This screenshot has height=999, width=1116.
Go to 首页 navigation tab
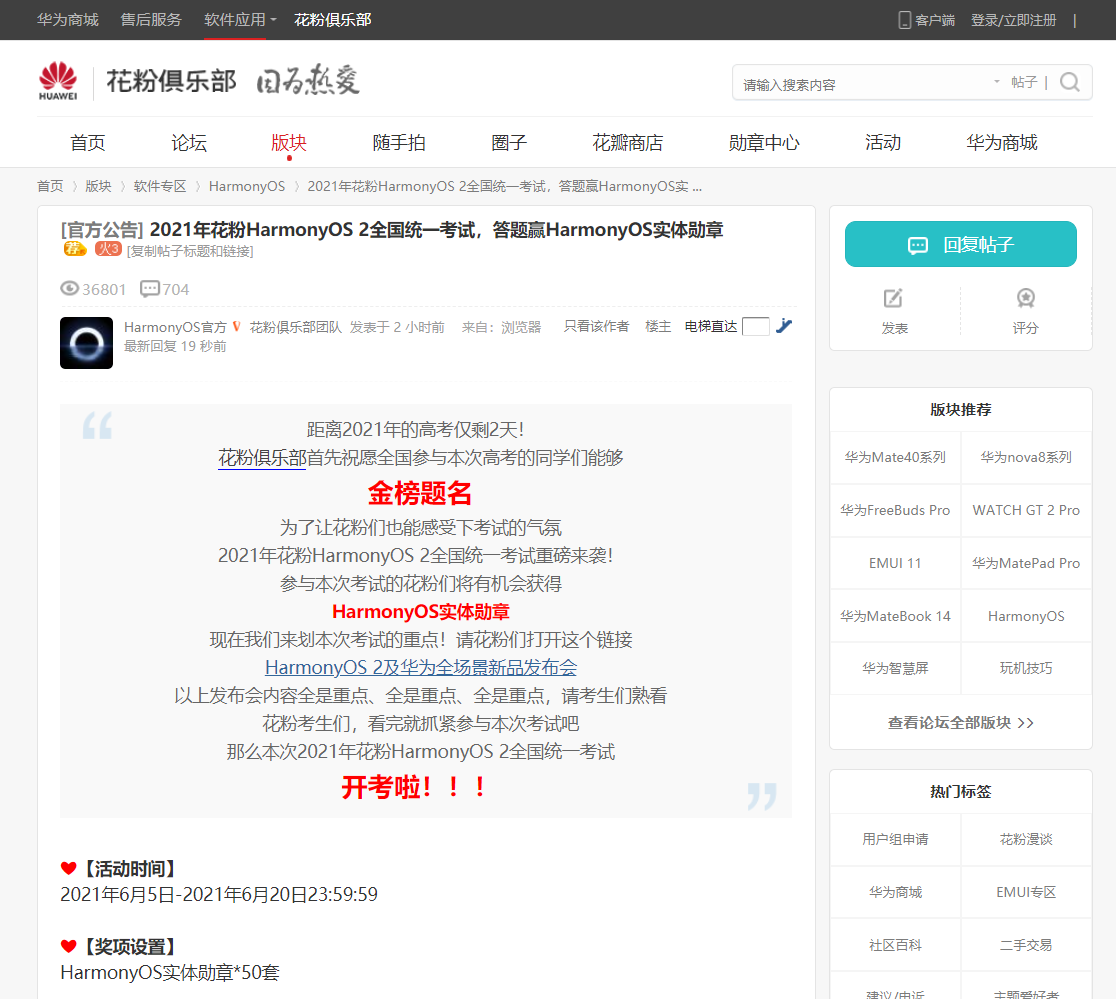88,143
